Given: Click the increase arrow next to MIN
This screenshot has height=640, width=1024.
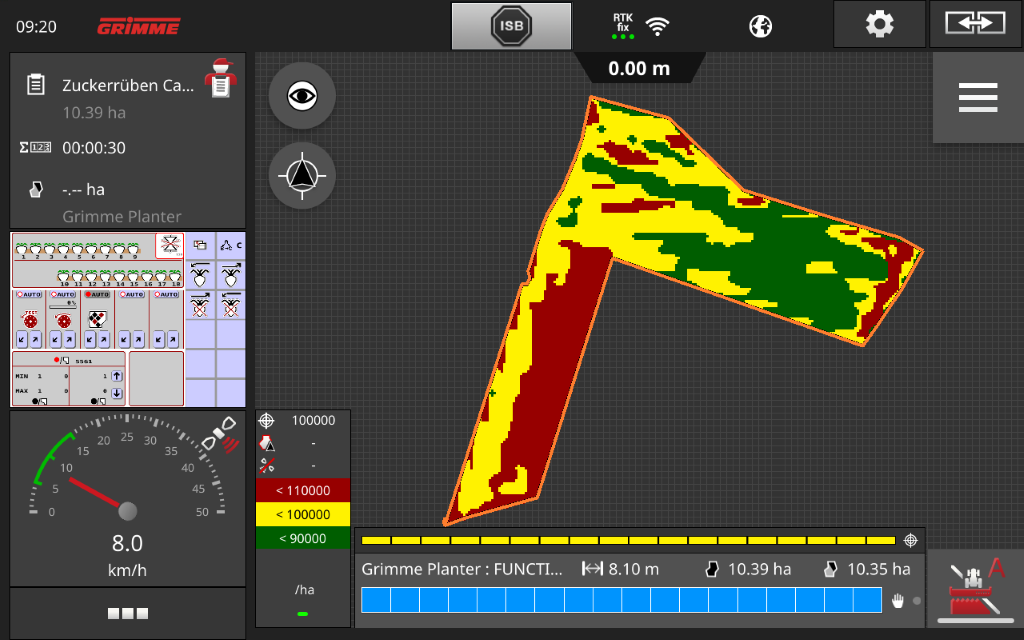Looking at the screenshot, I should (117, 376).
